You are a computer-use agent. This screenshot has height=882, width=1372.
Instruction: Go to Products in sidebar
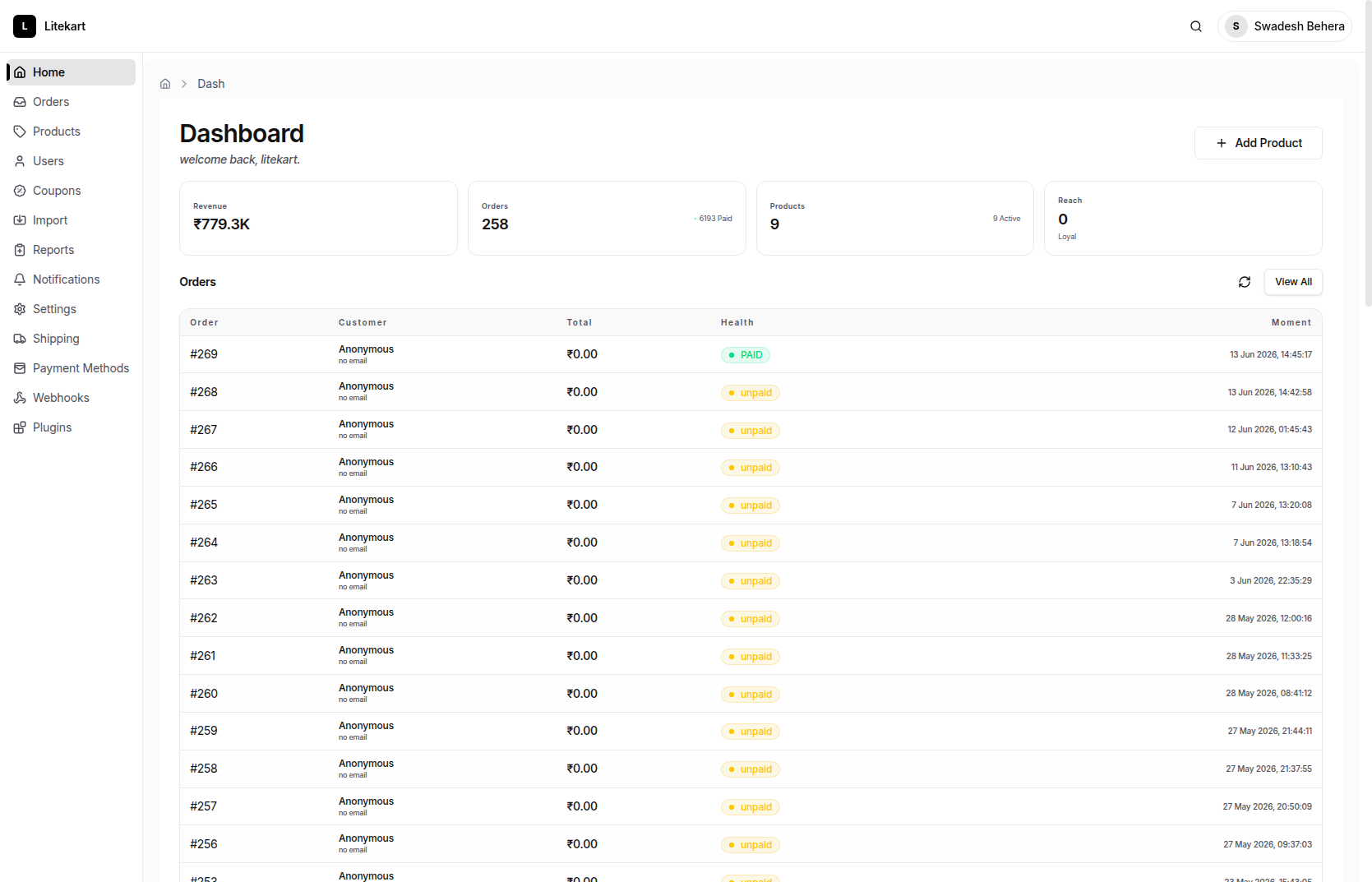[71, 132]
